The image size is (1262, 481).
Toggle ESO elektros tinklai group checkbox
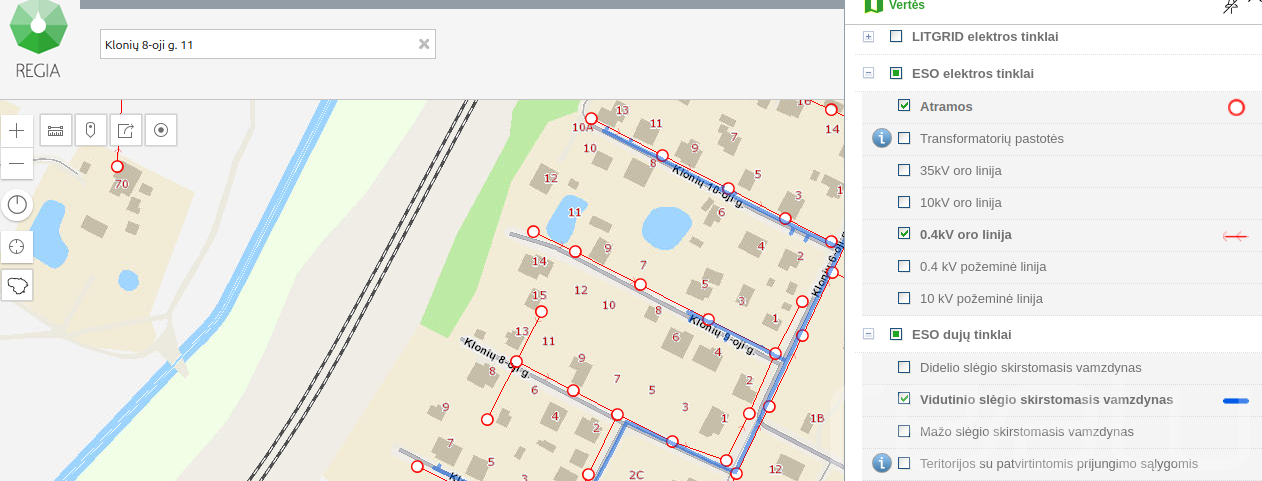coord(896,73)
